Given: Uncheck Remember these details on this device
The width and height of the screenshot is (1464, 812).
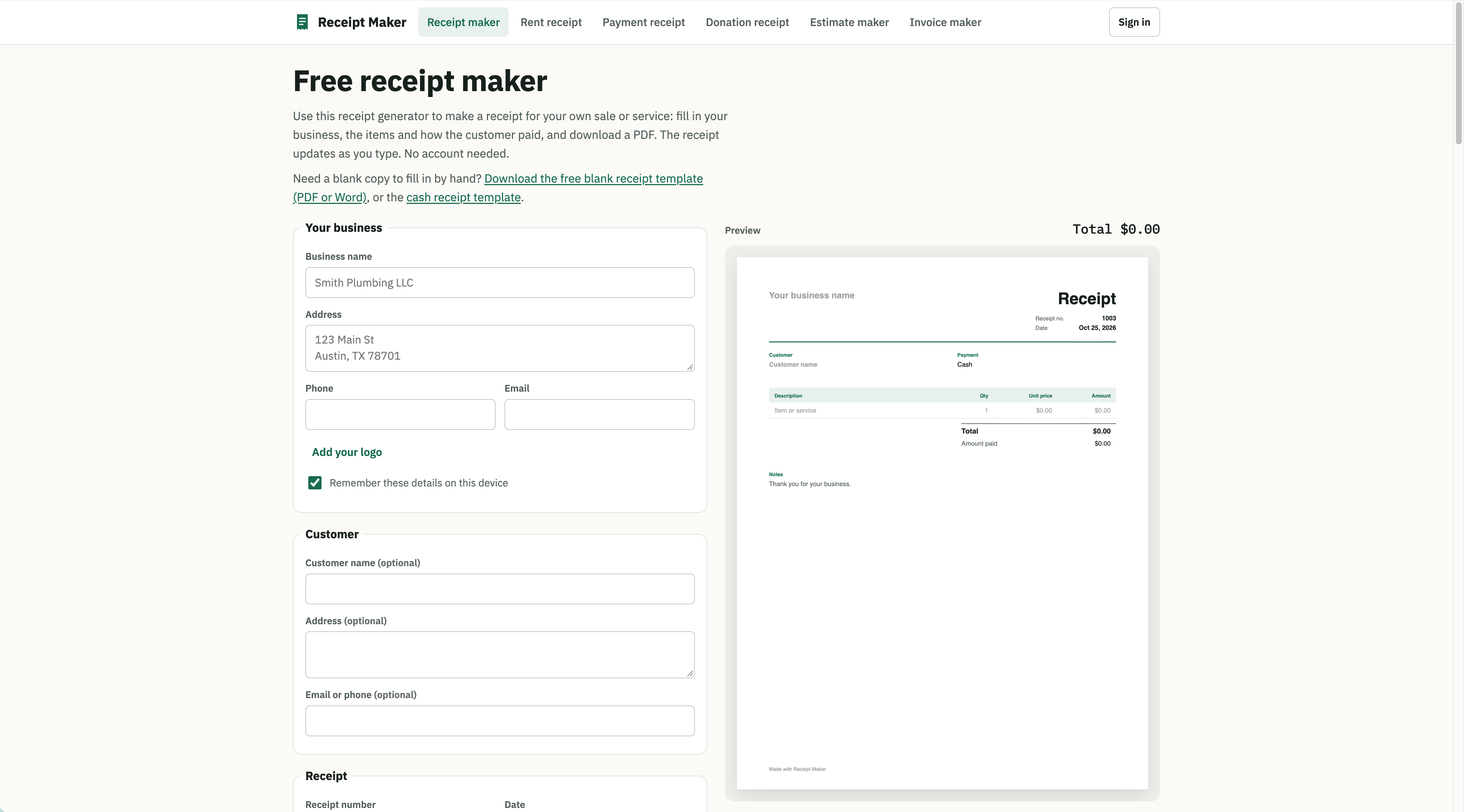Looking at the screenshot, I should (315, 483).
